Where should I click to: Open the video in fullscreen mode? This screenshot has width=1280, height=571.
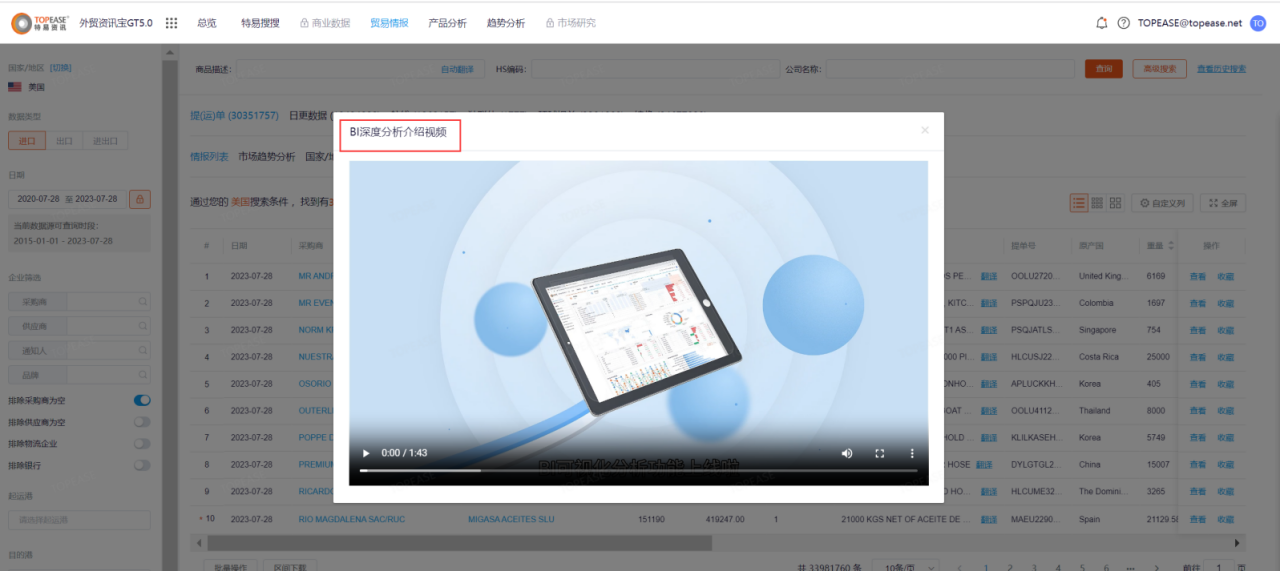point(880,453)
